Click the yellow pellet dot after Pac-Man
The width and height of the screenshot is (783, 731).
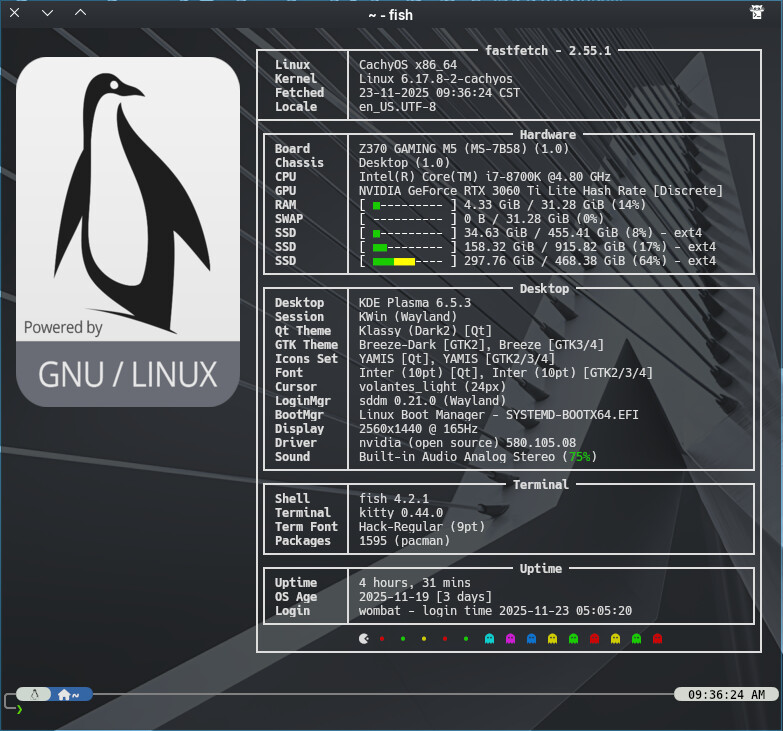tap(424, 638)
